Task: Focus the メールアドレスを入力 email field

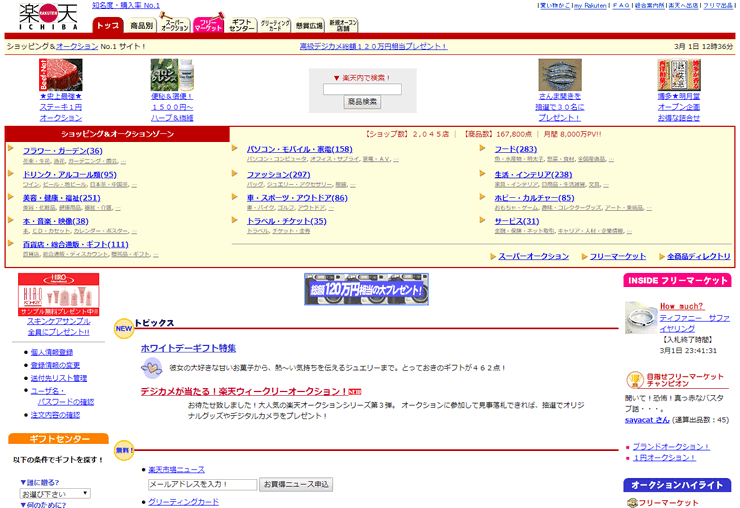Action: click(202, 484)
